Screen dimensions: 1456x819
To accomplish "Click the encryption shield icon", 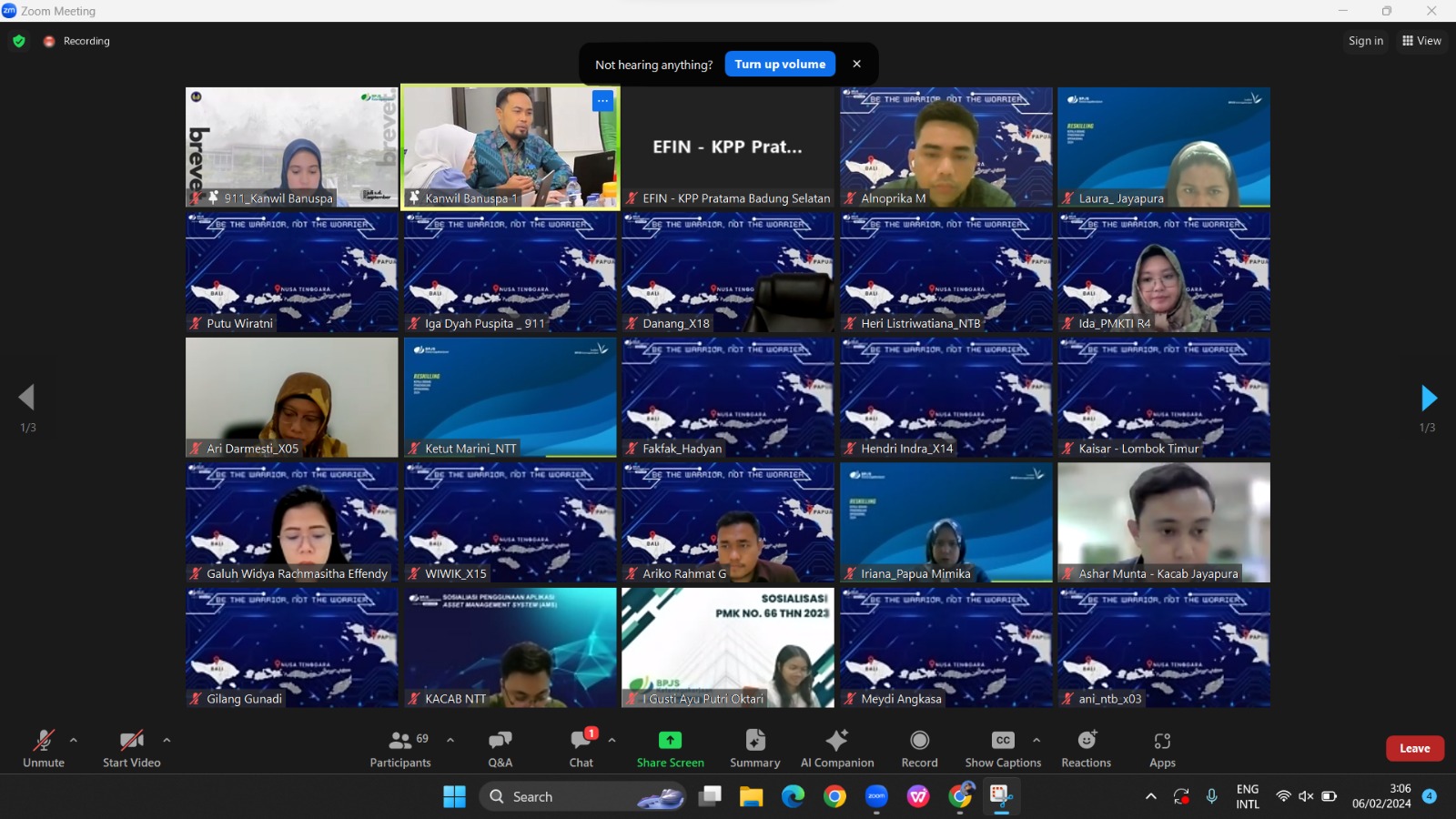I will click(x=19, y=41).
